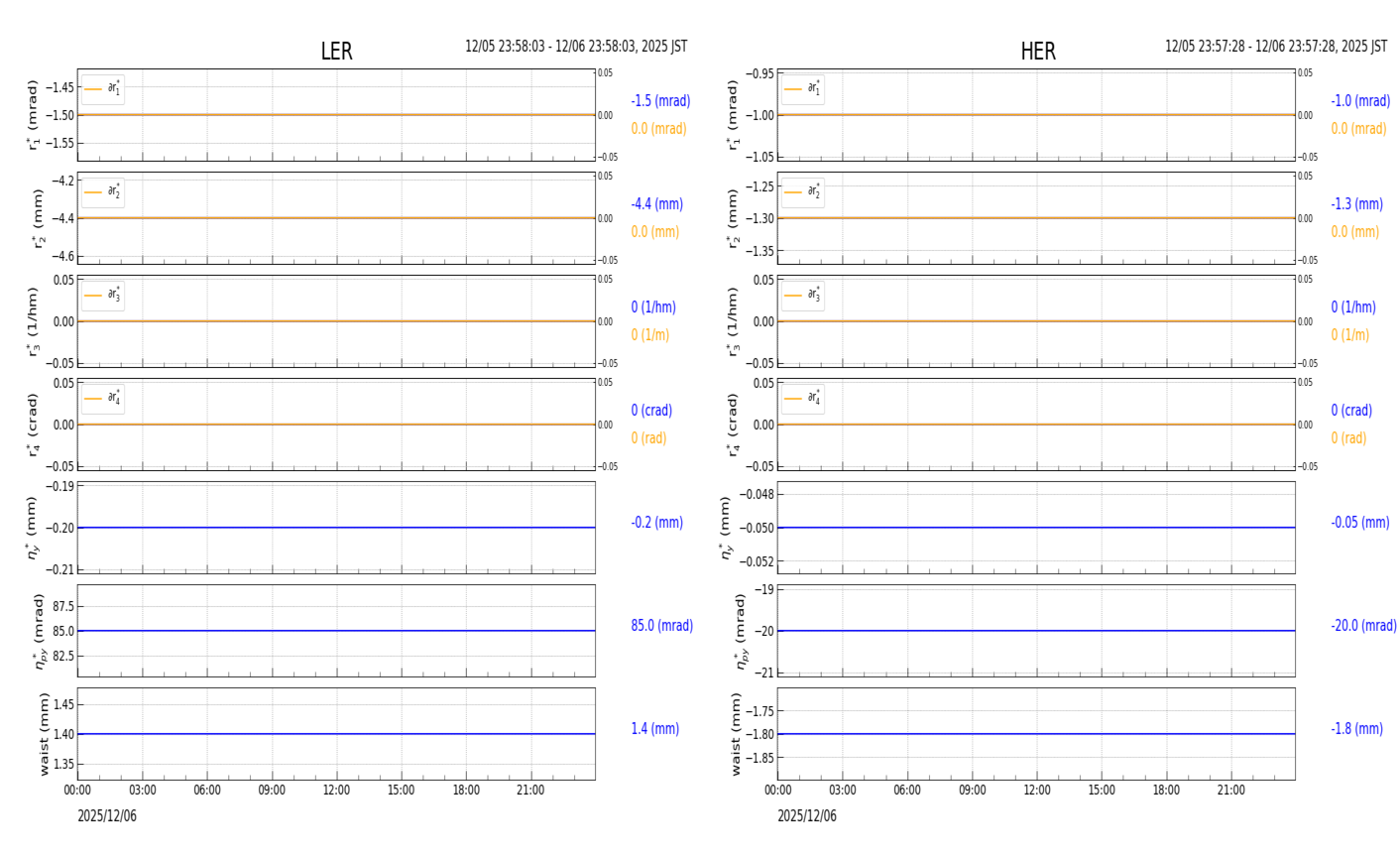Screen dimensions: 1400x857
Task: Select the 2025/12/06 date under the LER plots
Action: click(x=107, y=816)
